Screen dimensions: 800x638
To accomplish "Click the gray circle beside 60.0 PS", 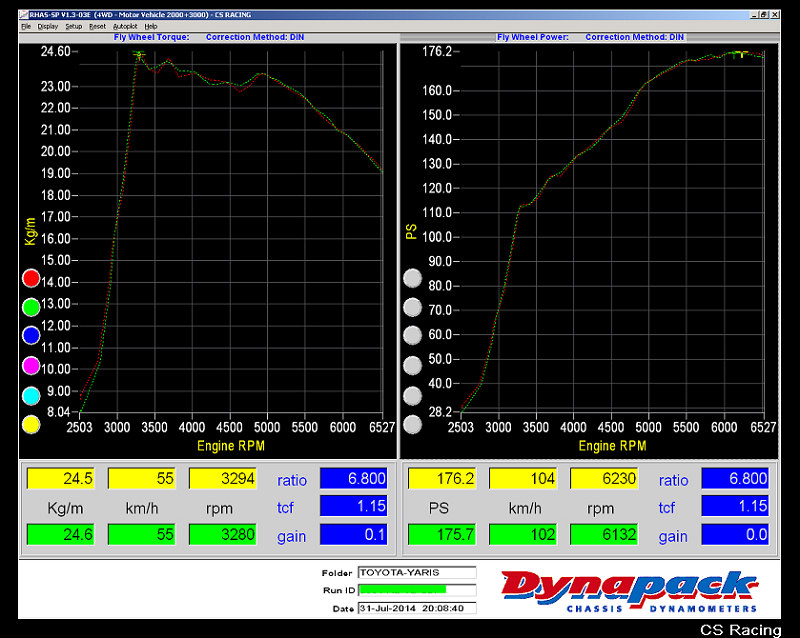I will (412, 335).
